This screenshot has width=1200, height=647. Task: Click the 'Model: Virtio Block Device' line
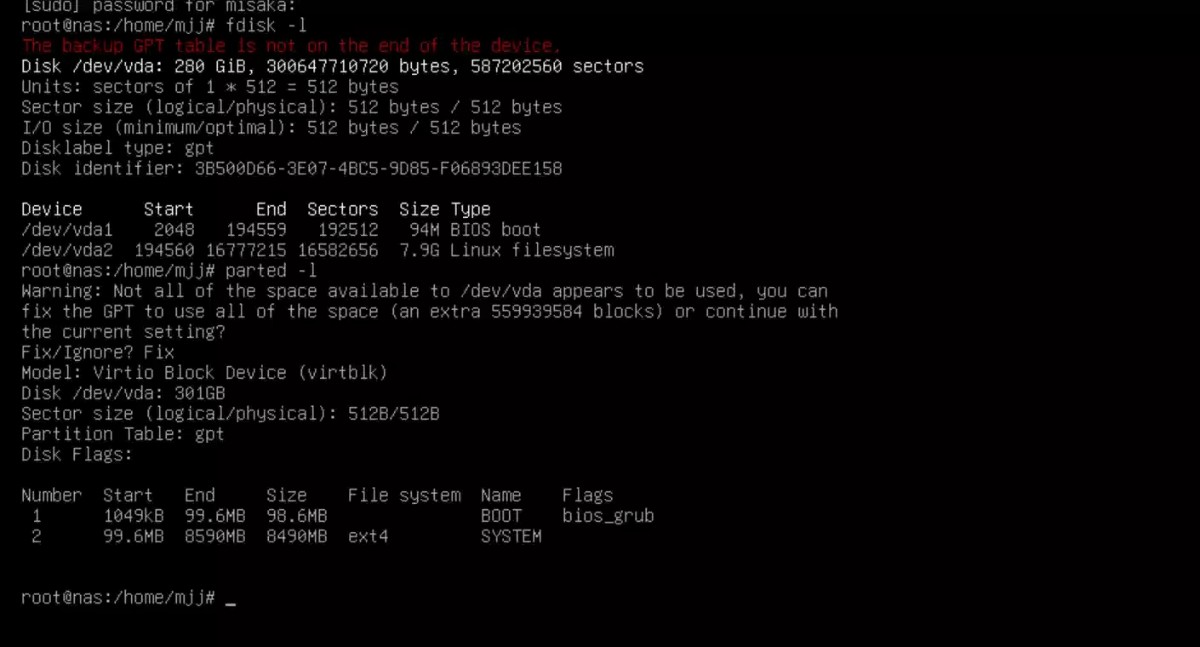[204, 372]
